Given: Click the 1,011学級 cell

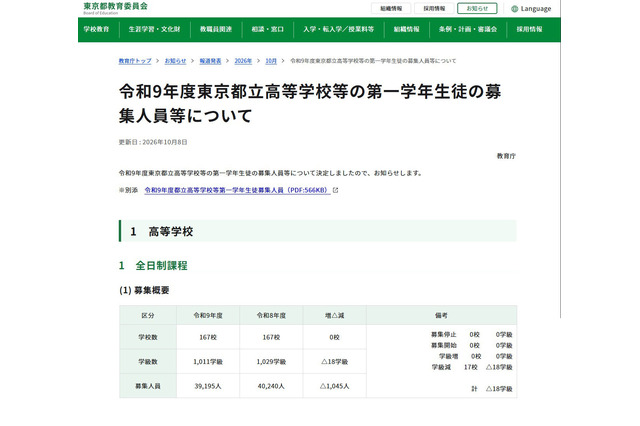Looking at the screenshot, I should tap(208, 362).
